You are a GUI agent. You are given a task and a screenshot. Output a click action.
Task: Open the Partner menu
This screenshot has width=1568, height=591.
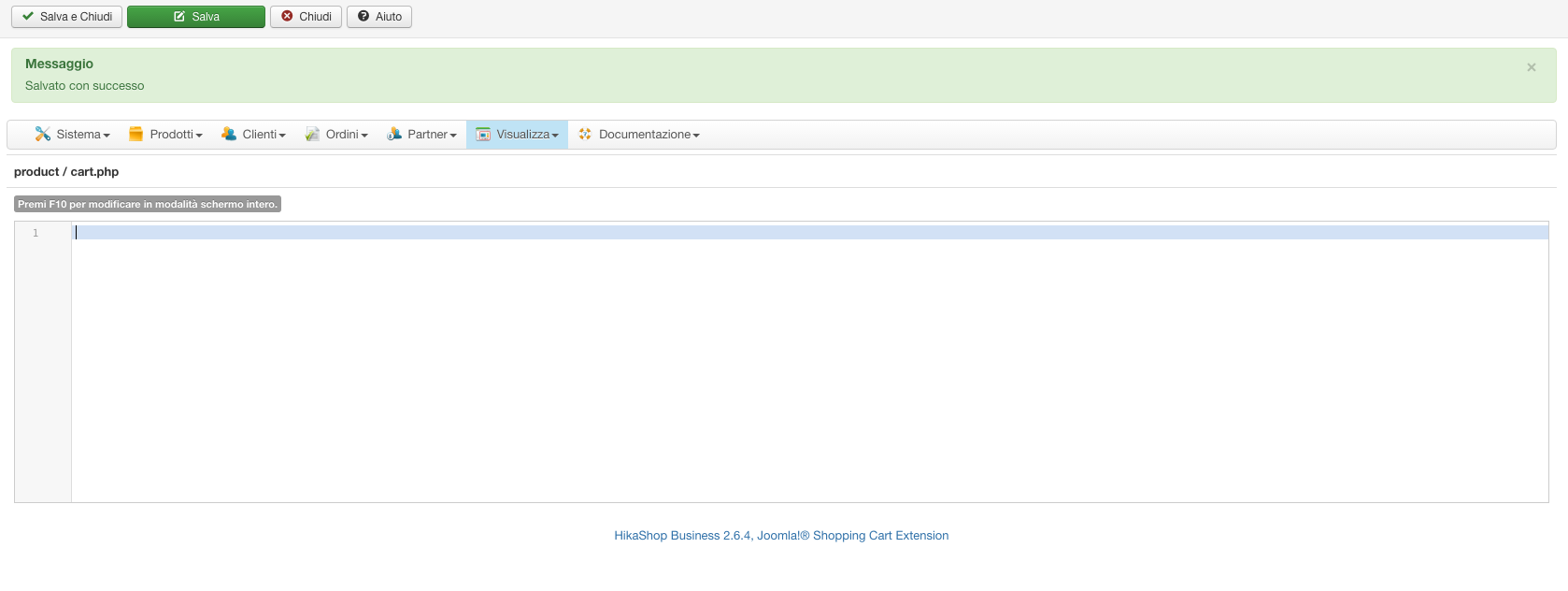click(x=421, y=135)
